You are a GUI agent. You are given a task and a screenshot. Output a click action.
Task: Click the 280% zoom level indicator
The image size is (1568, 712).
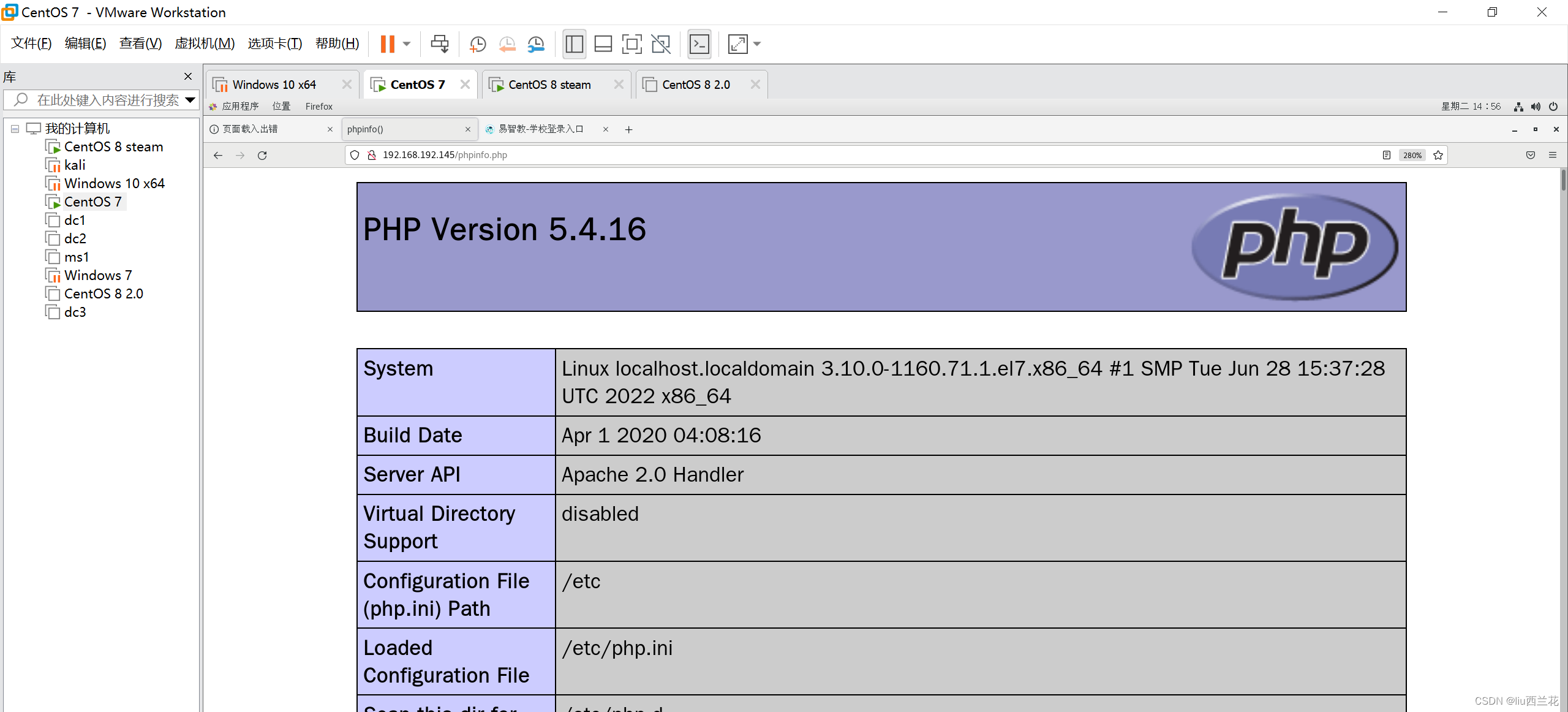(x=1412, y=155)
